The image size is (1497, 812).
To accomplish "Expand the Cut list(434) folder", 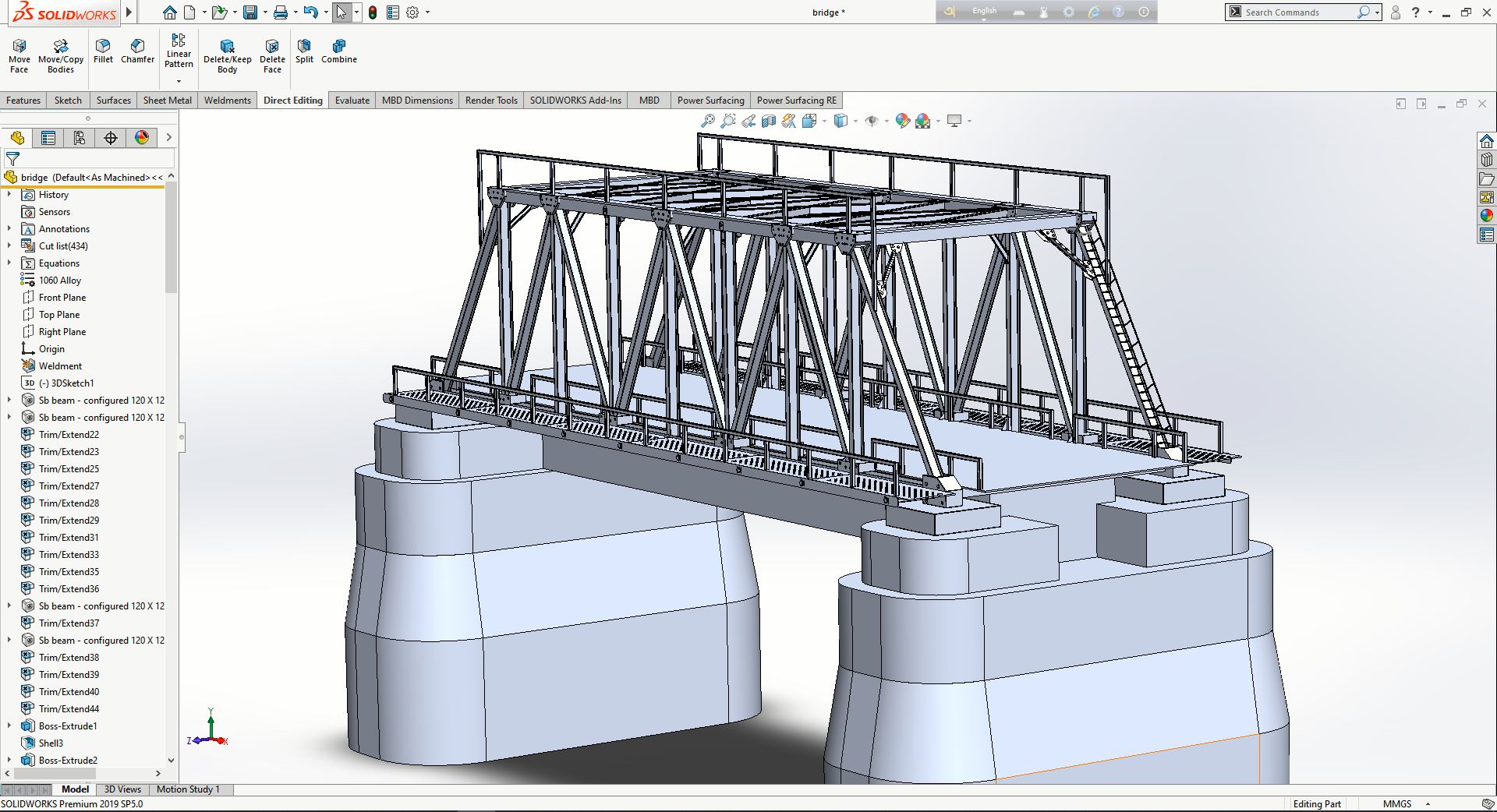I will pos(9,246).
